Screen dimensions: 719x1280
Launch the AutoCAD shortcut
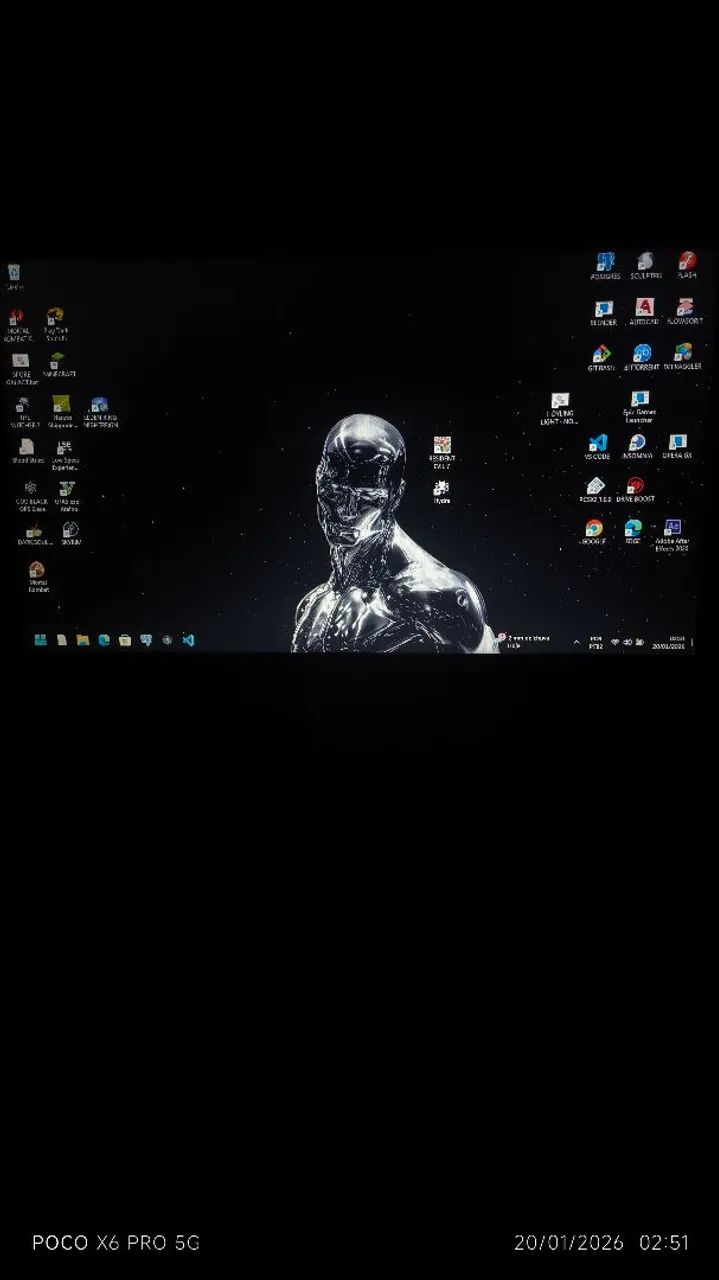click(645, 308)
